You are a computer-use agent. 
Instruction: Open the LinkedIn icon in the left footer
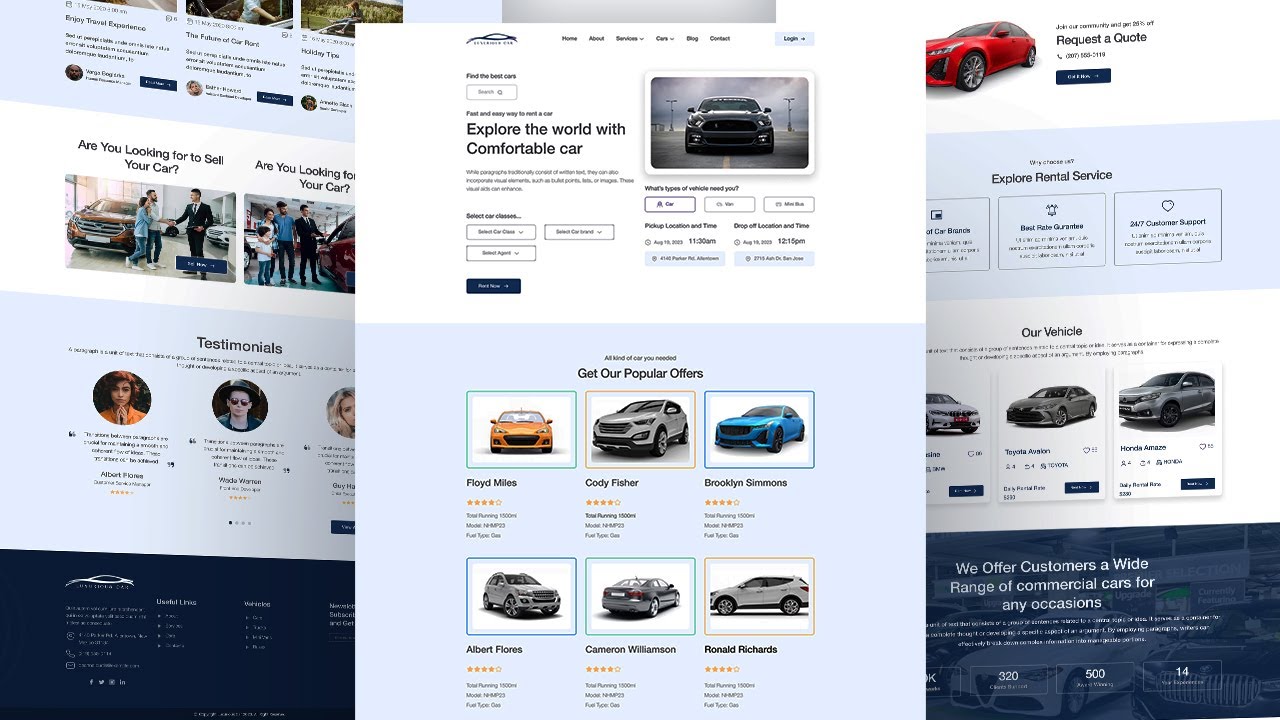click(123, 682)
